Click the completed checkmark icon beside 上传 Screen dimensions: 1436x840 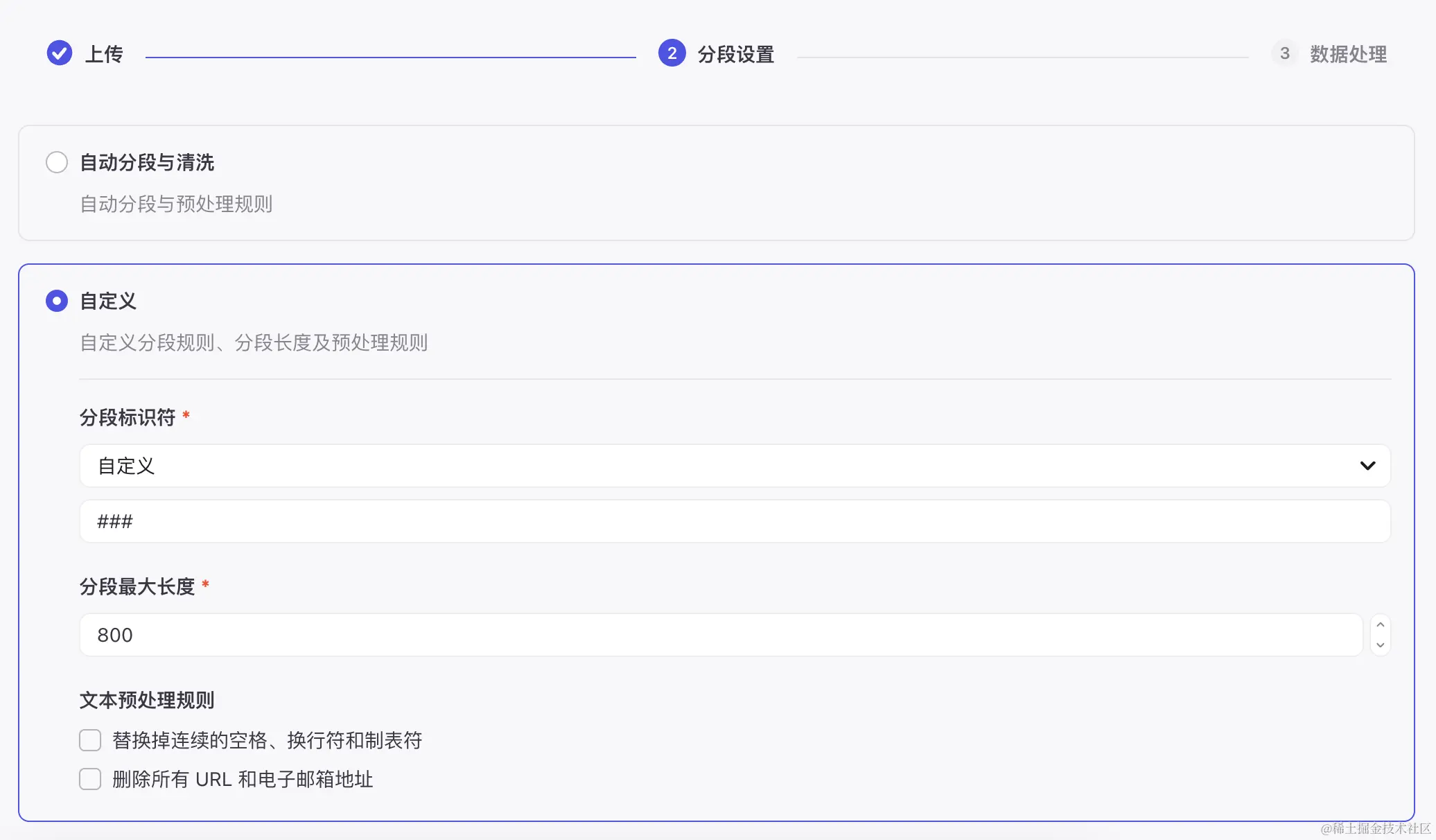coord(59,53)
